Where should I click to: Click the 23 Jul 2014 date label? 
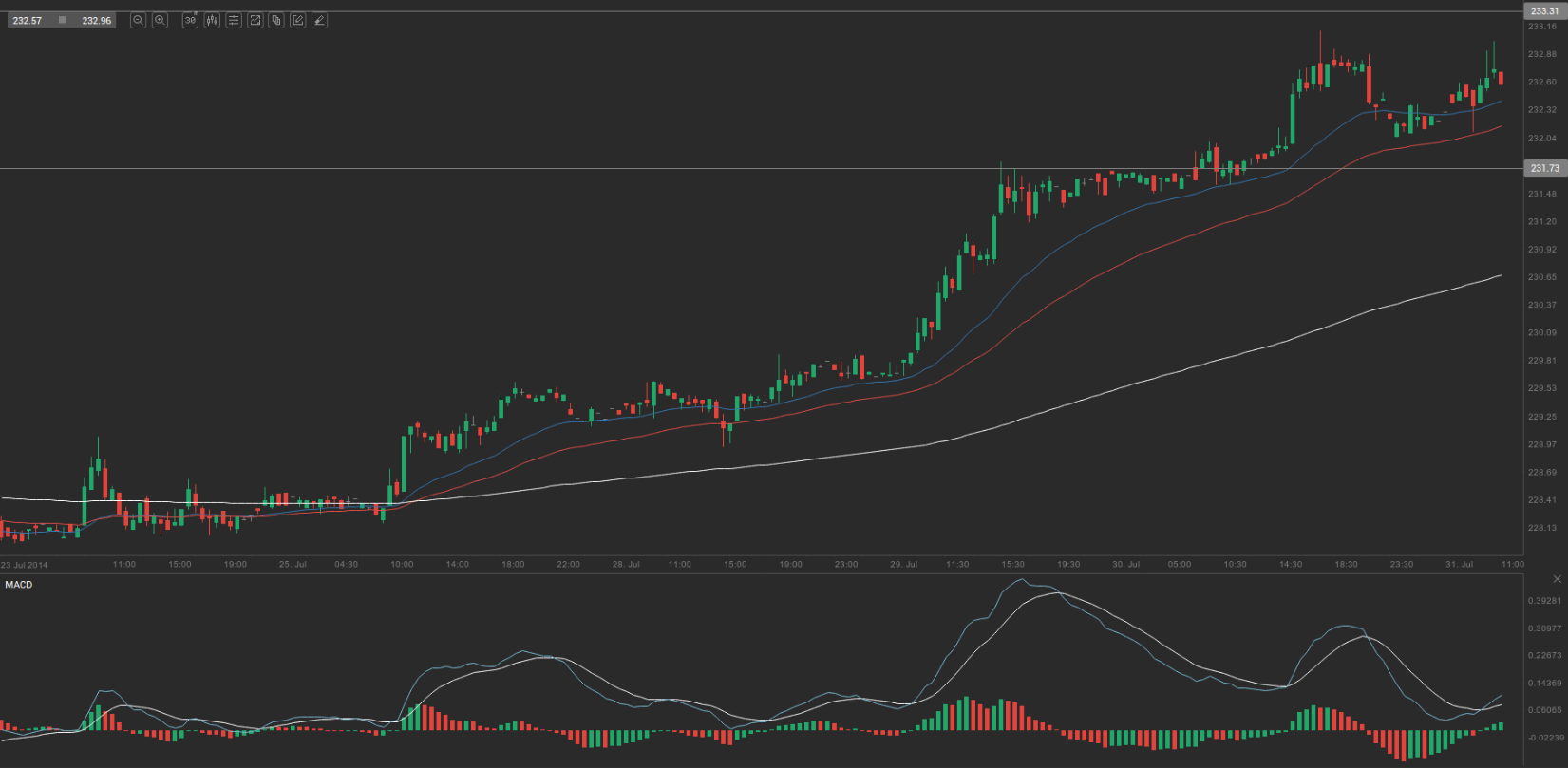coord(25,564)
